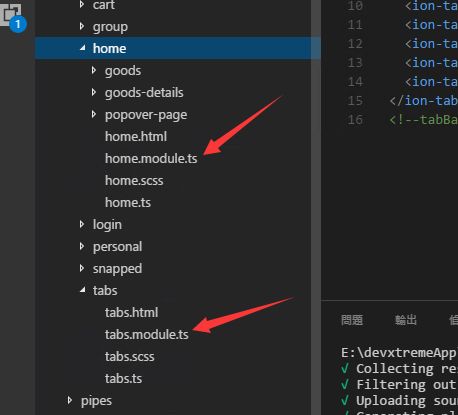Click editor line number 11

click(355, 25)
